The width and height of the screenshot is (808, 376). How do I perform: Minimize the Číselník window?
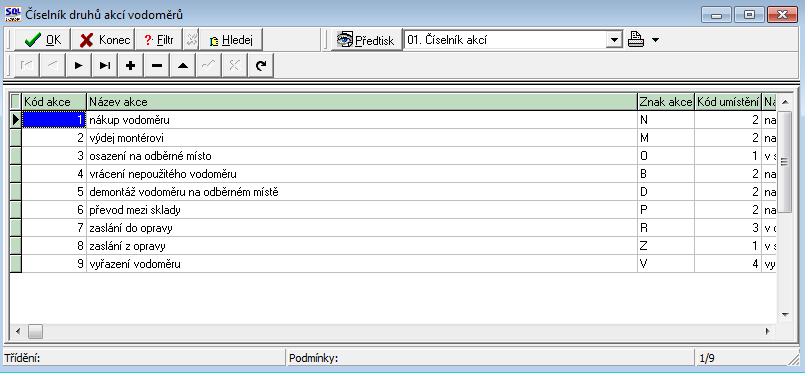[716, 14]
